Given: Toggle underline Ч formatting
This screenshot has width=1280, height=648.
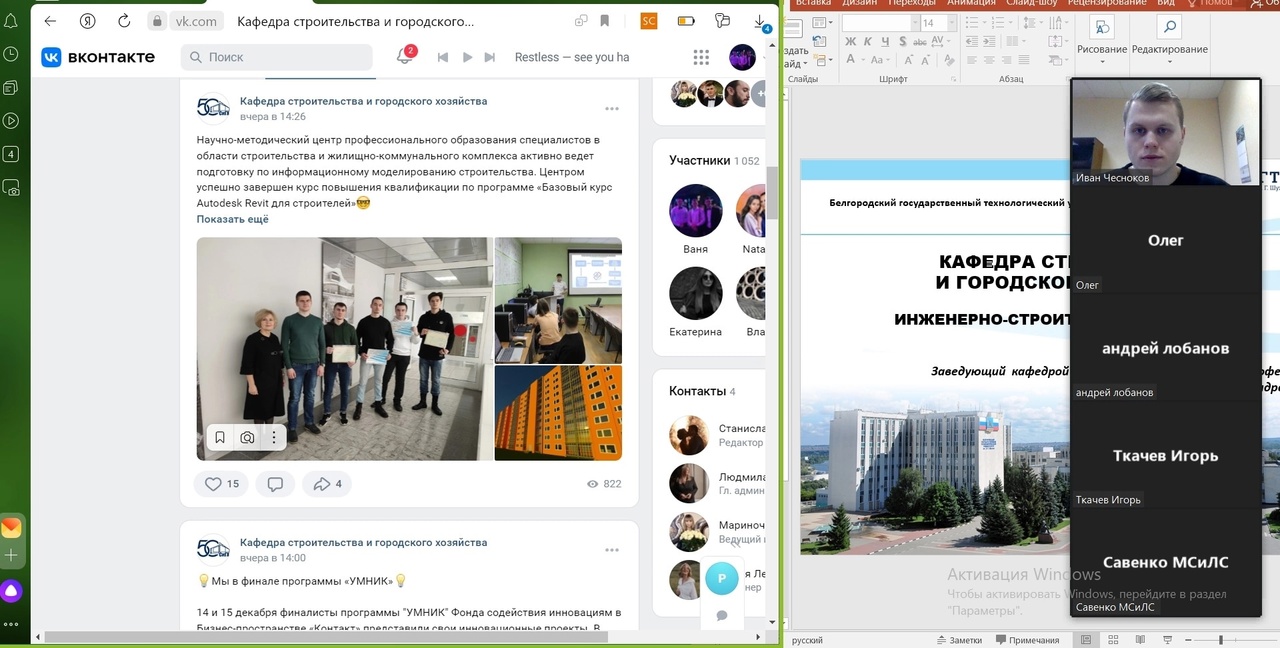Looking at the screenshot, I should click(886, 42).
